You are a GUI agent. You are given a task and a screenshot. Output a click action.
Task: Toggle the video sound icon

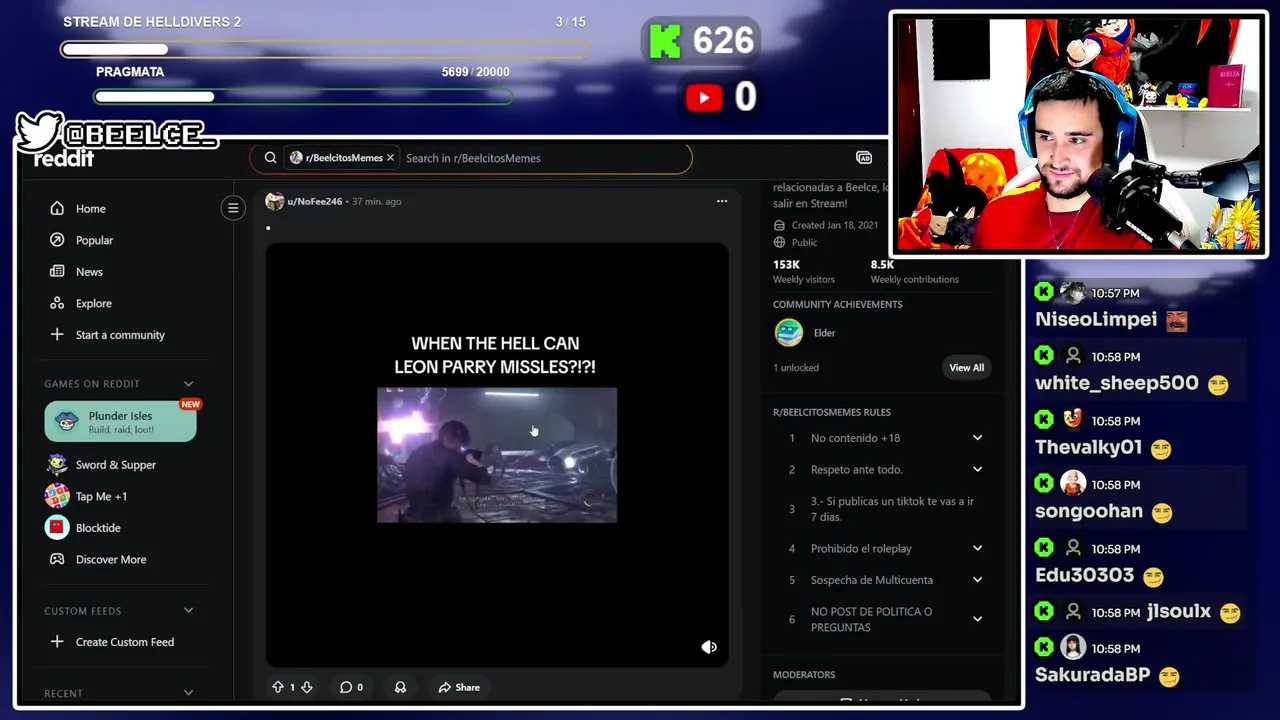click(709, 647)
